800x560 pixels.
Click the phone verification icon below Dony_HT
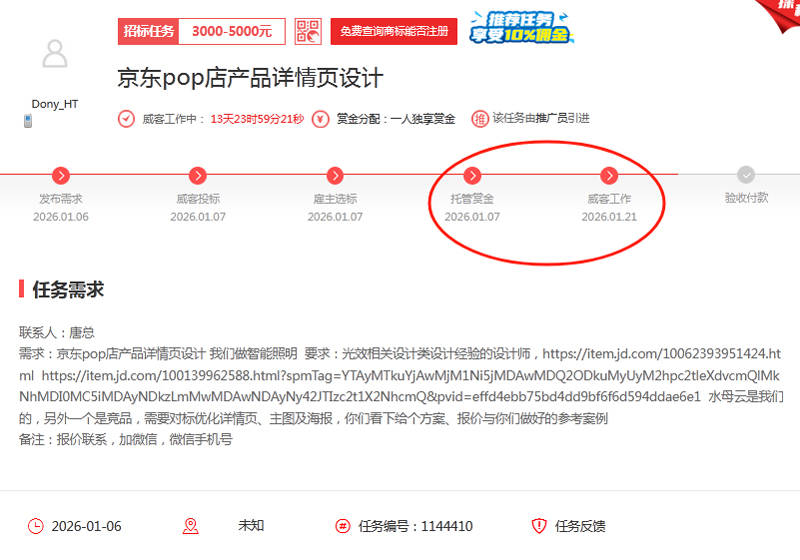pos(28,121)
